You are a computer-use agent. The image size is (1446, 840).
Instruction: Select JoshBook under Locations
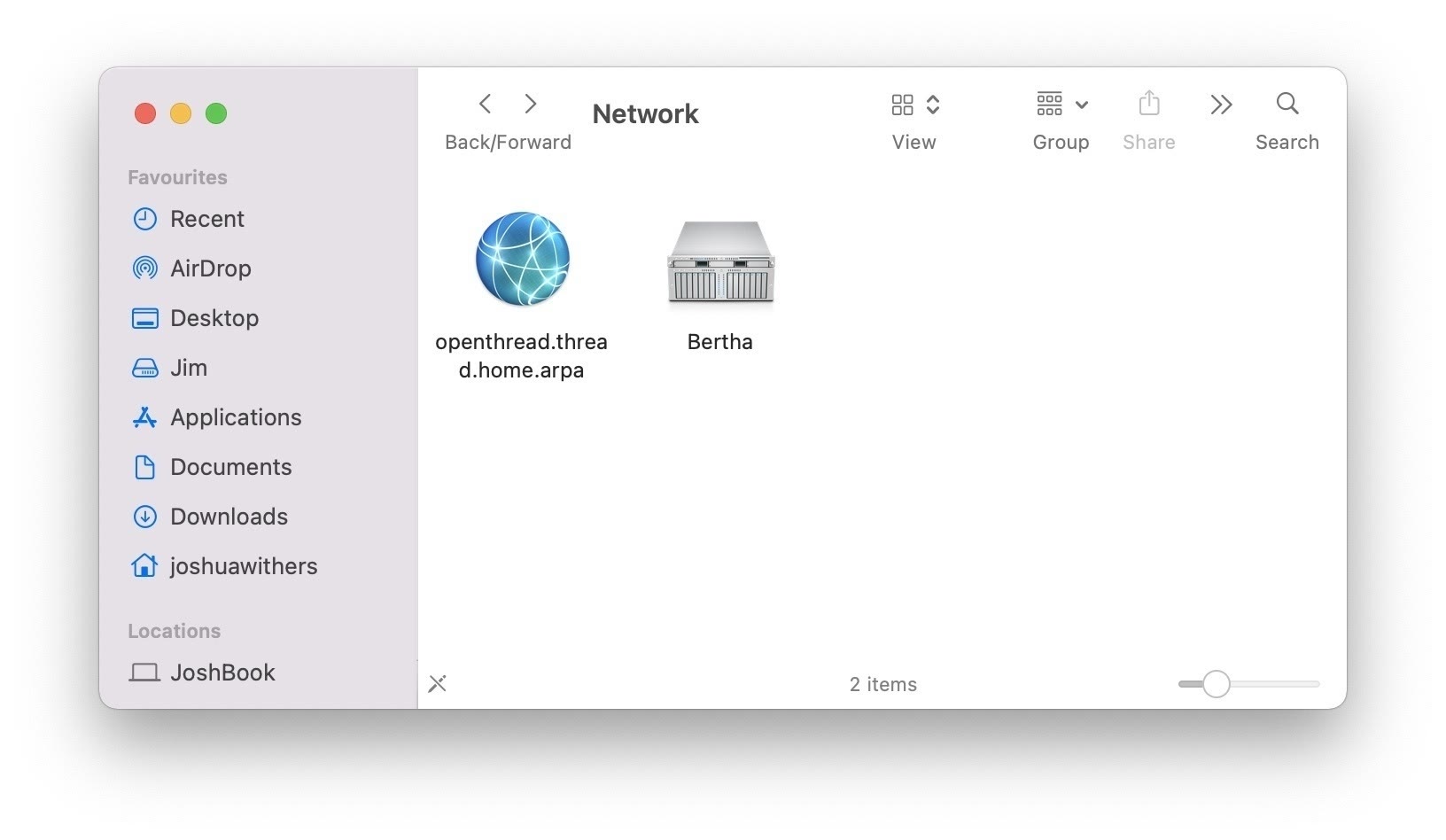point(222,673)
